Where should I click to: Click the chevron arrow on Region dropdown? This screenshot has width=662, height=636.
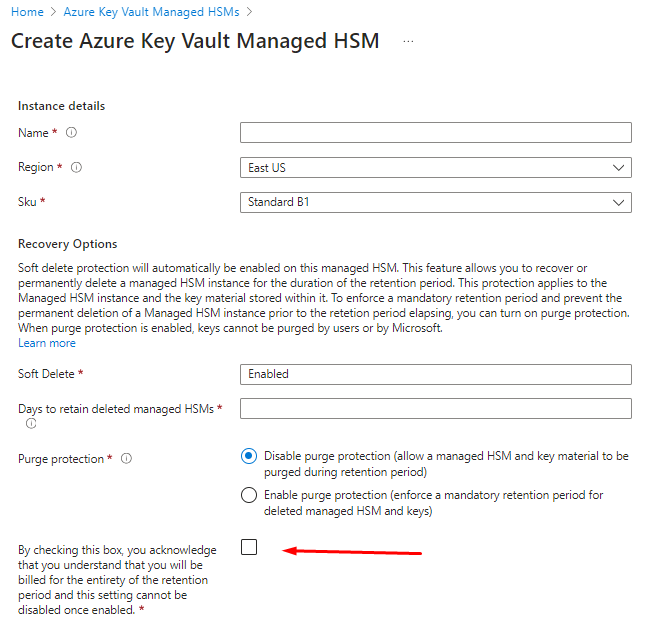click(619, 168)
